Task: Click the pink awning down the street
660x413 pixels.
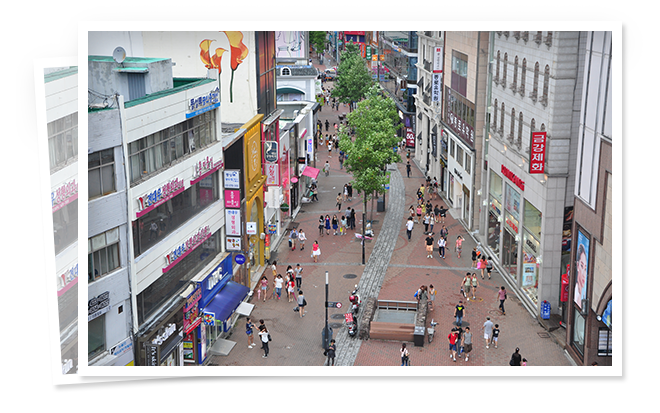Action: click(311, 172)
